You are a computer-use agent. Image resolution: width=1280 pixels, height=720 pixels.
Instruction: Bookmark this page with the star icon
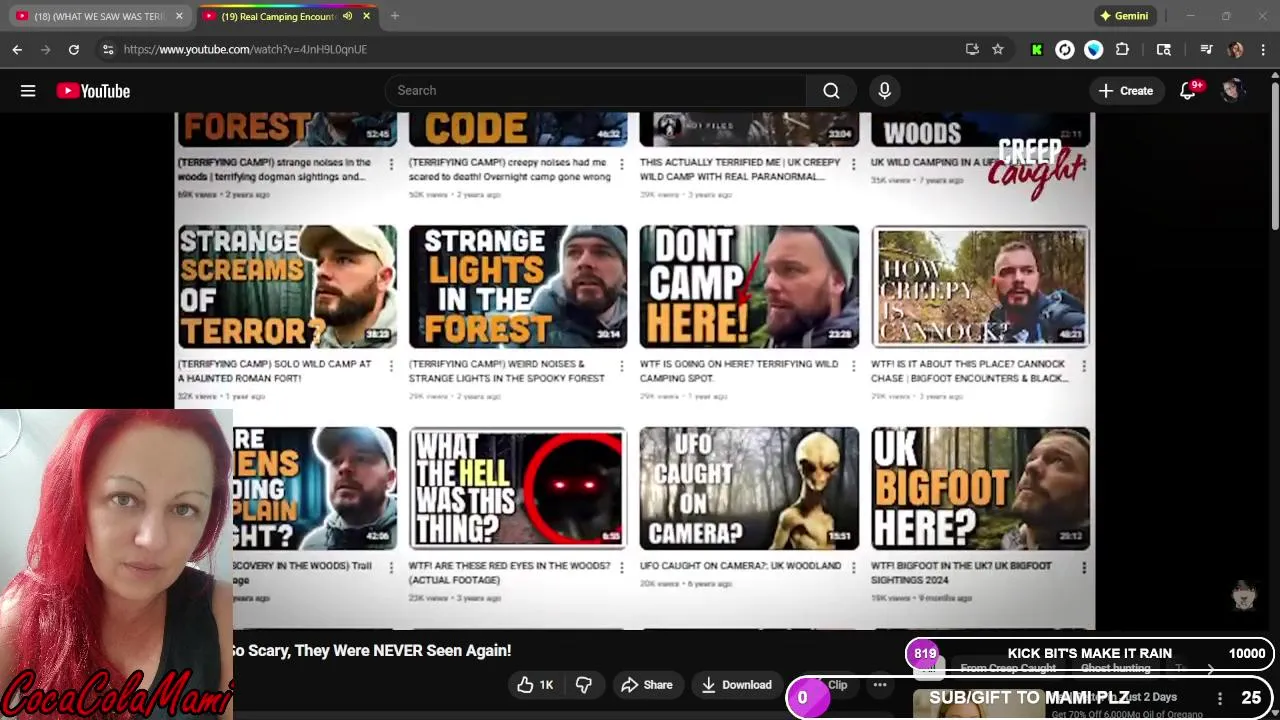pos(998,49)
